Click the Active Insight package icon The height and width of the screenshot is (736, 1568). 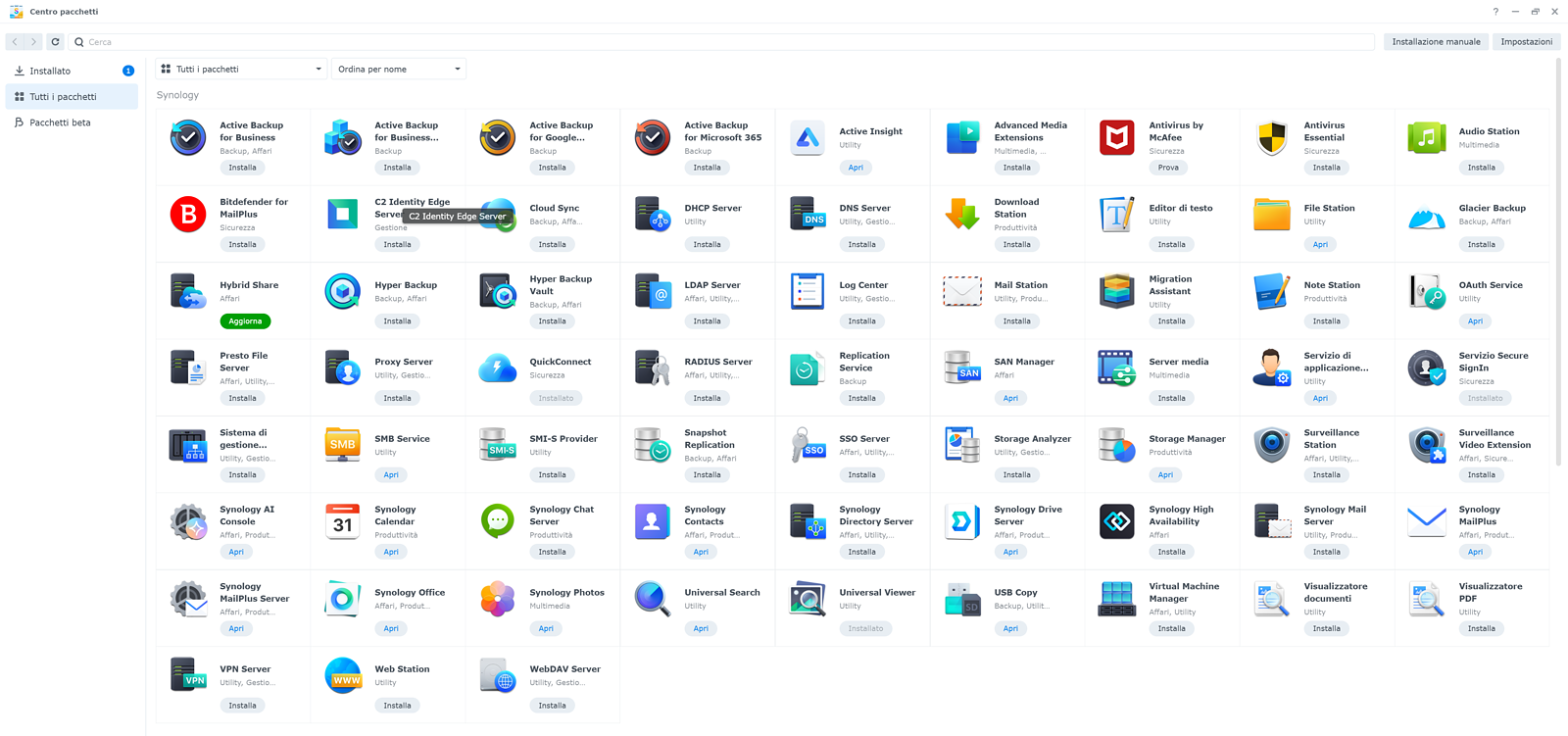(808, 138)
